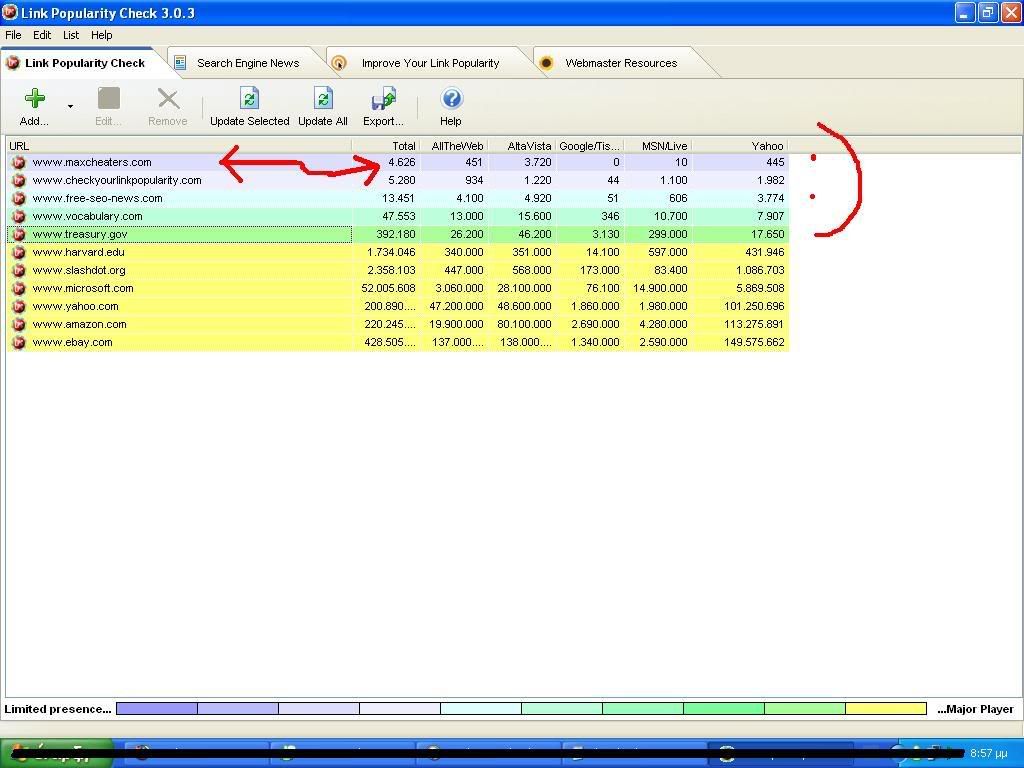Click the icon beside www.amazon.com
This screenshot has height=768, width=1024.
click(x=18, y=324)
